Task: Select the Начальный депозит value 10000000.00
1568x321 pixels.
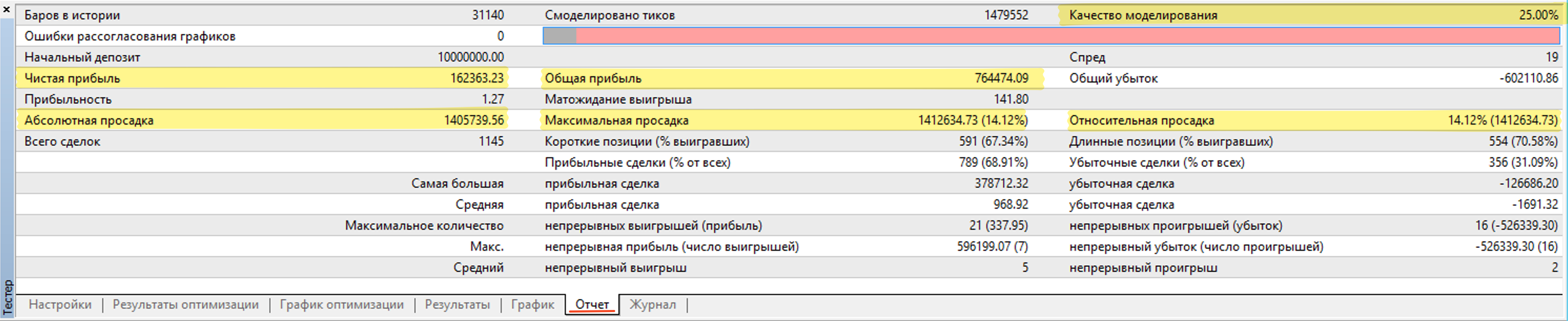Action: click(471, 57)
